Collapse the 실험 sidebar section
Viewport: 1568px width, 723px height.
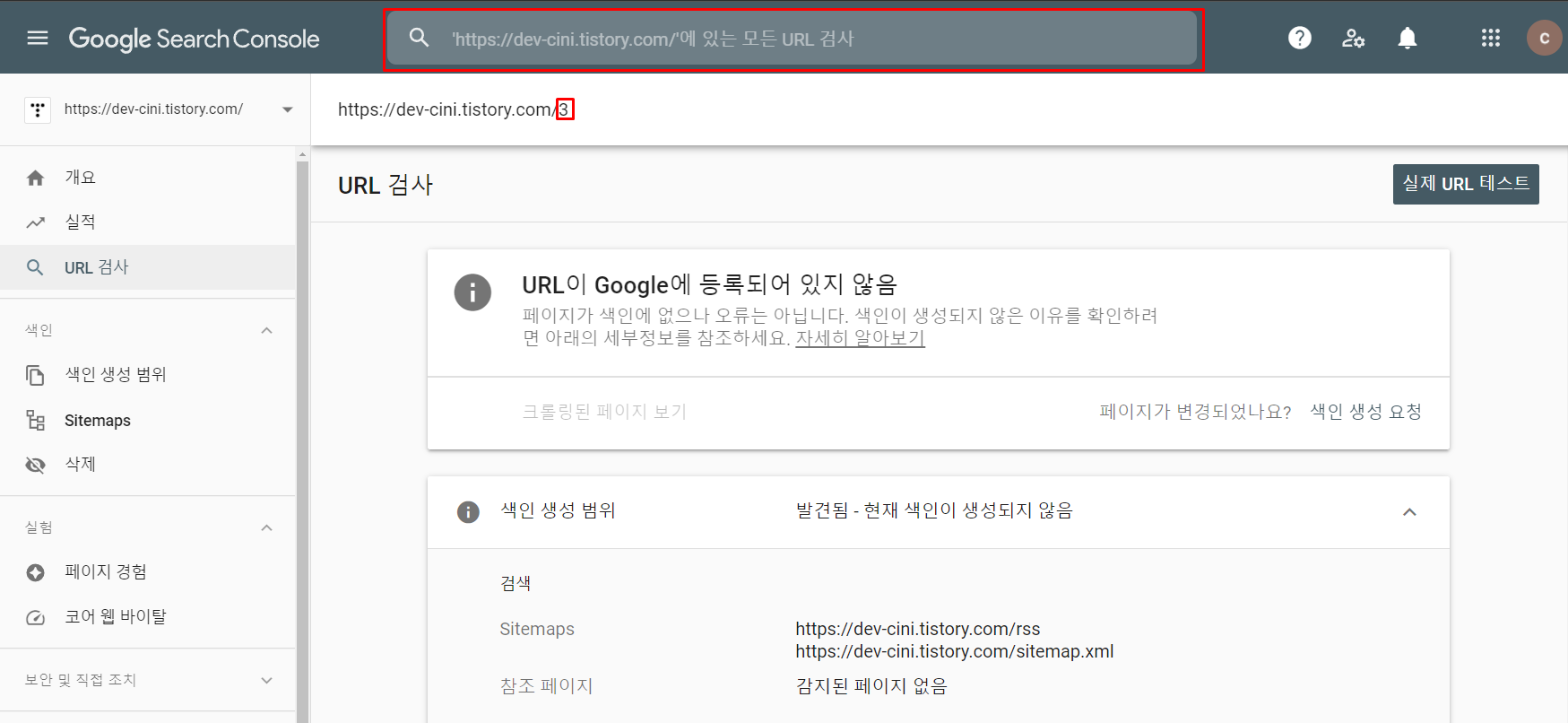click(266, 527)
